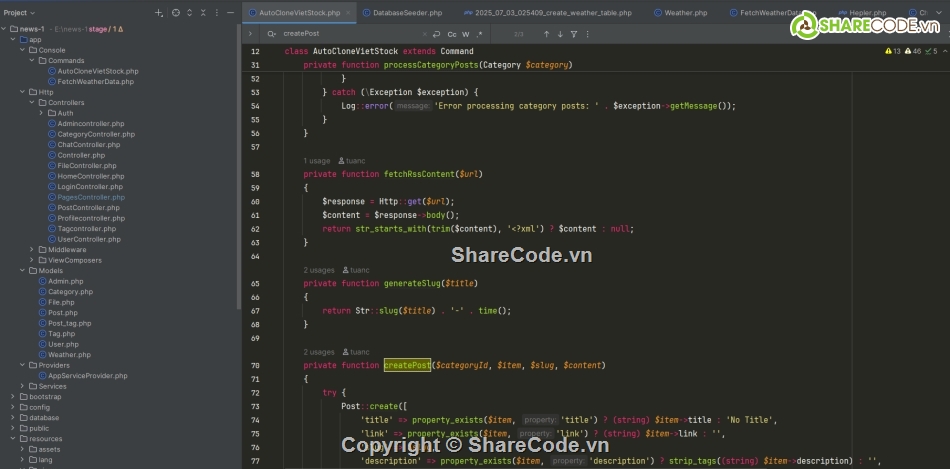Image resolution: width=950 pixels, height=469 pixels.
Task: Click the '1 usage' hint above fetchRssContent
Action: coord(317,161)
